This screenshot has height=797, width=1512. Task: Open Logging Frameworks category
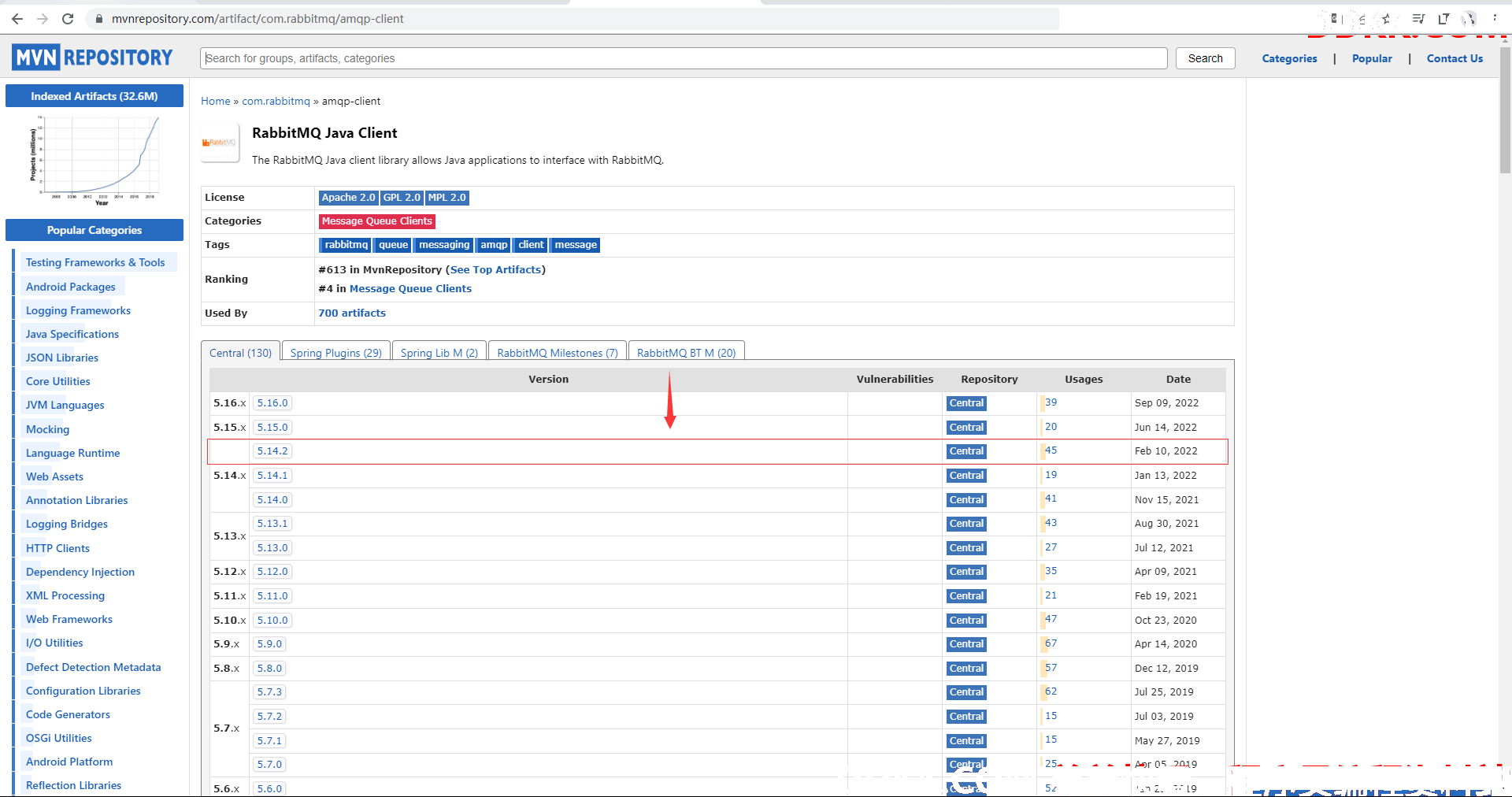coord(78,310)
